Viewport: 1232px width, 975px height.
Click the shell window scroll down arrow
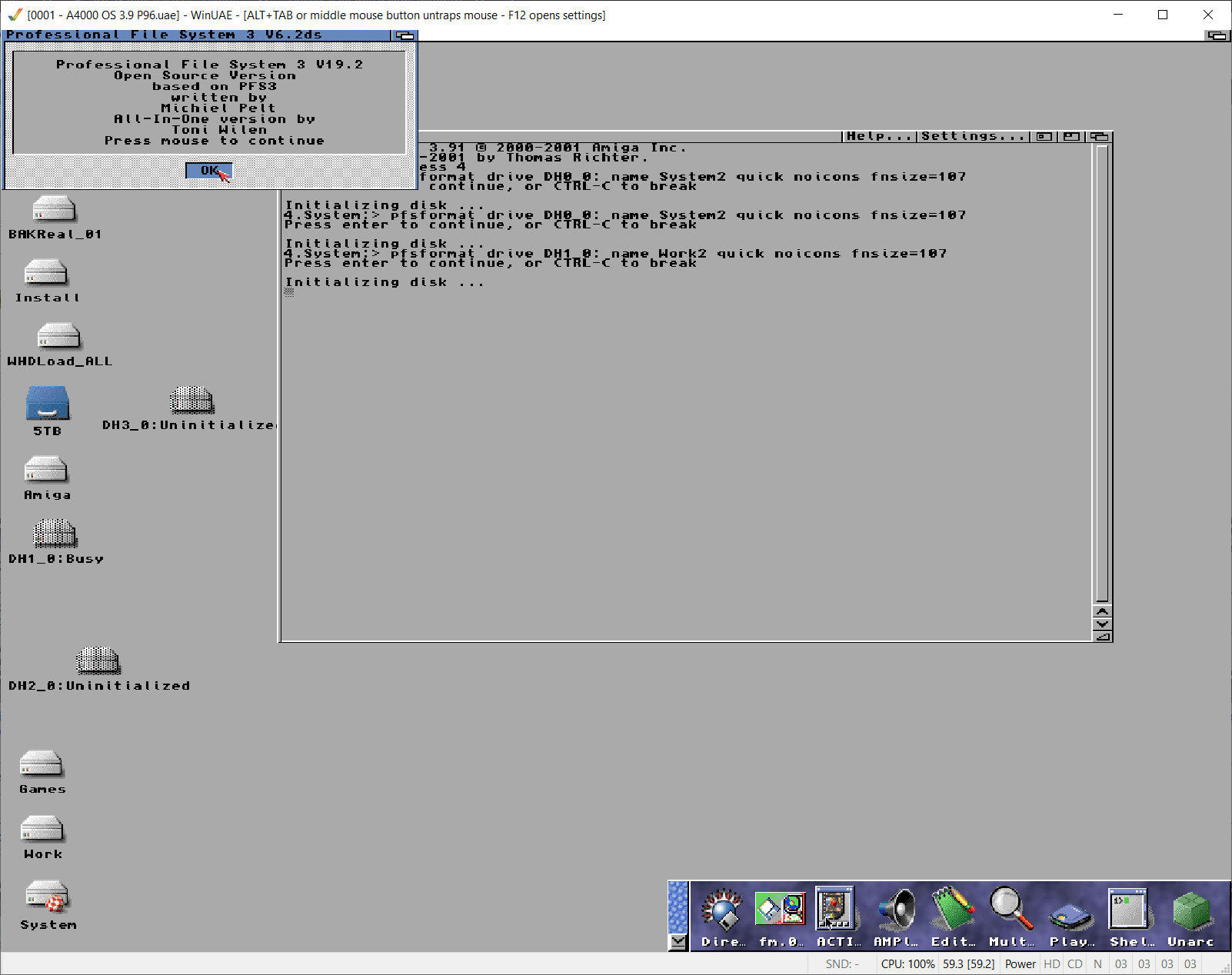coord(1102,624)
